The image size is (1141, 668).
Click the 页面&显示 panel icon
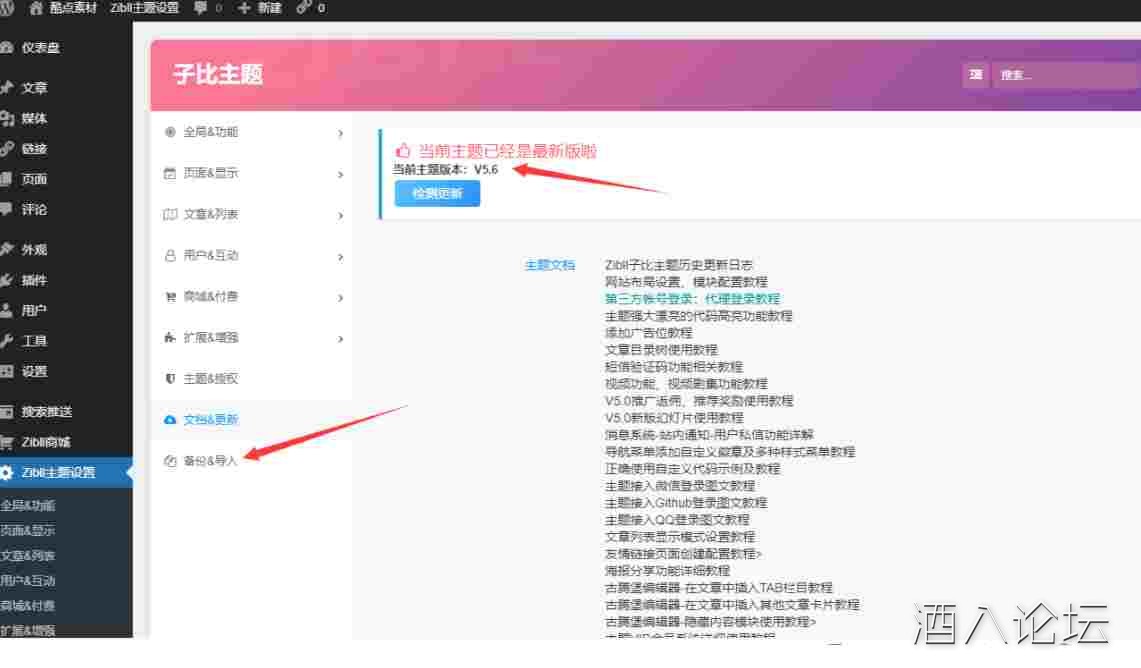[x=170, y=173]
